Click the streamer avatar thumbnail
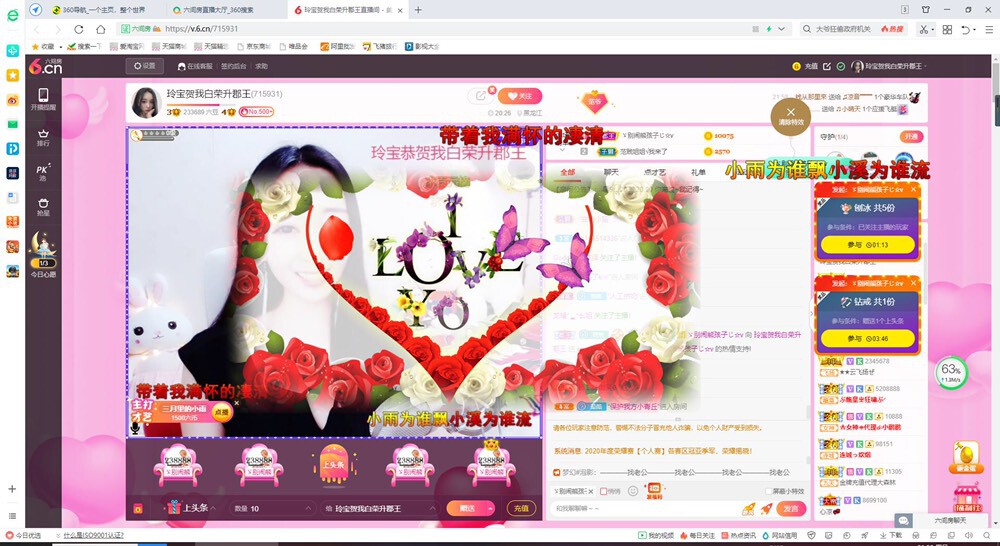 [145, 103]
